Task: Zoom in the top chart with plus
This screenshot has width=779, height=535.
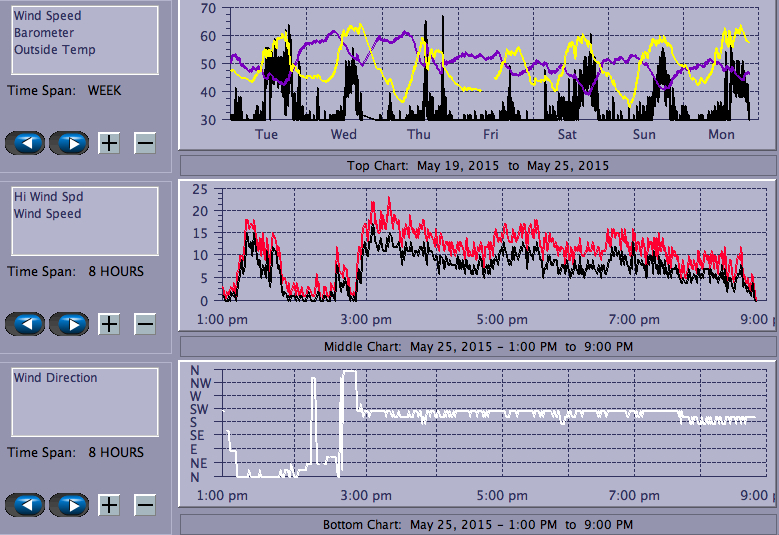Action: point(109,143)
